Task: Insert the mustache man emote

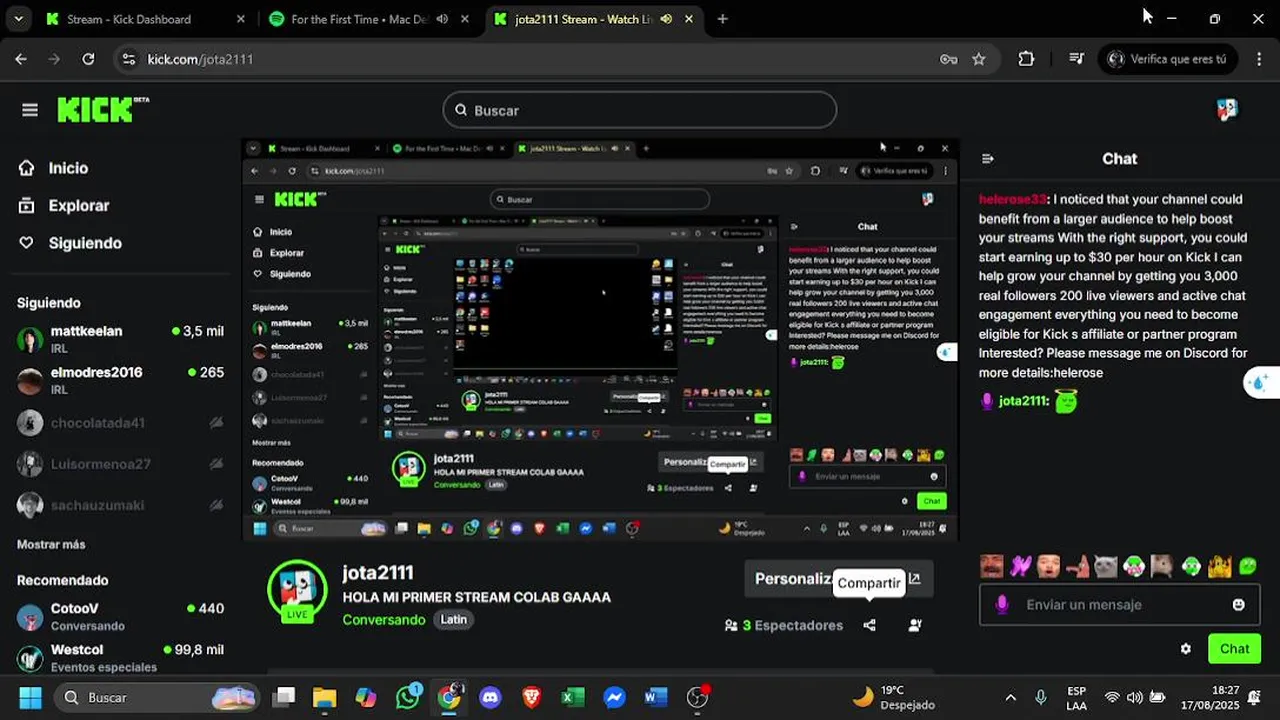Action: [991, 567]
